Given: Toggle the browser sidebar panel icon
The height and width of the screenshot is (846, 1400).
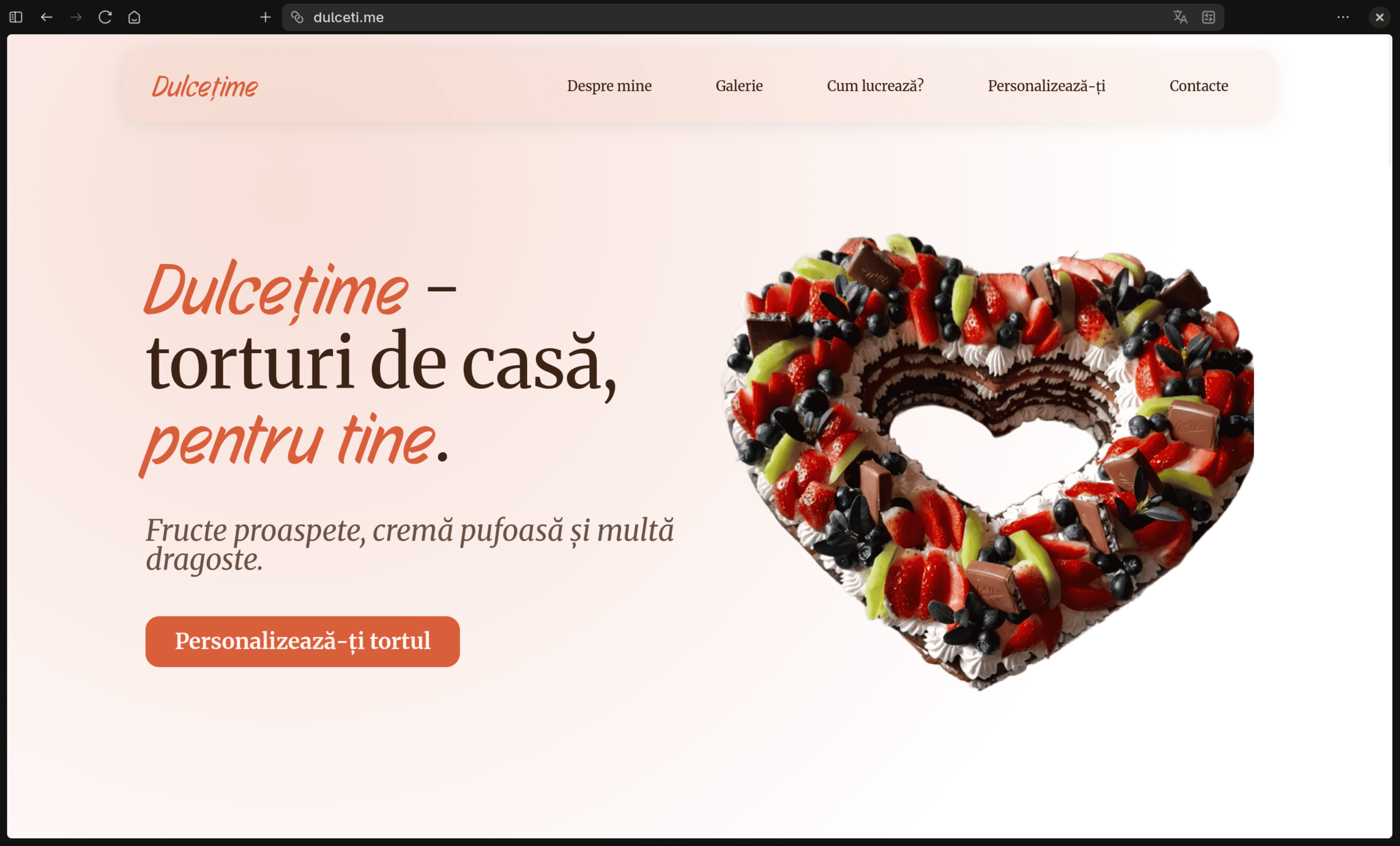Looking at the screenshot, I should [16, 17].
